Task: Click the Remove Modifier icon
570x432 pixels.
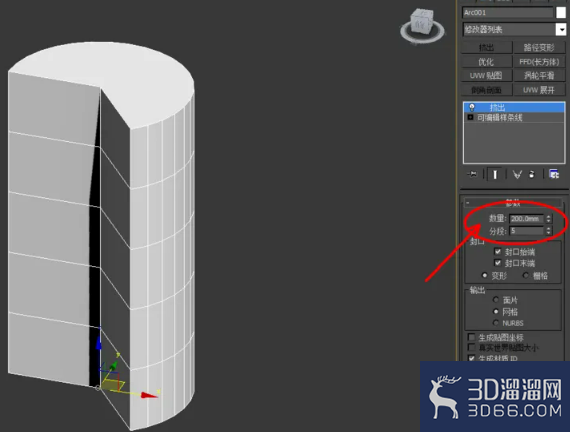Action: 532,175
